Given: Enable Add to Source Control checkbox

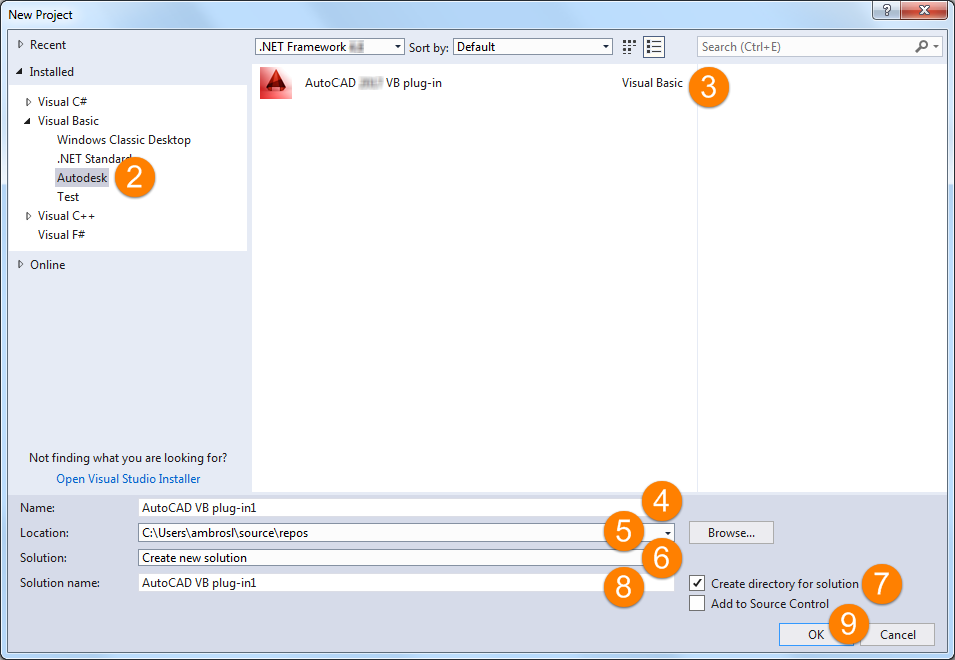Looking at the screenshot, I should pos(697,603).
